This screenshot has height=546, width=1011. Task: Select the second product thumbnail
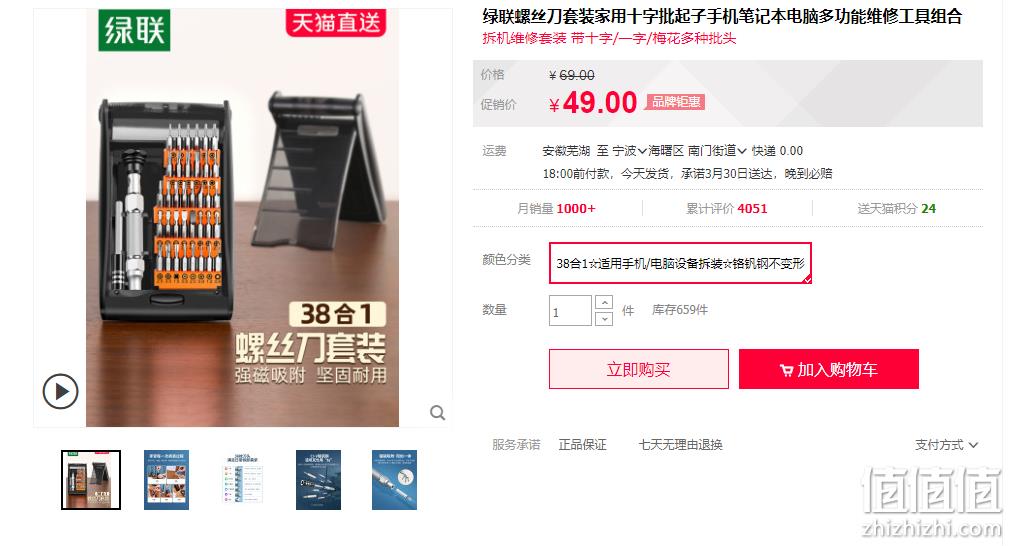[166, 480]
